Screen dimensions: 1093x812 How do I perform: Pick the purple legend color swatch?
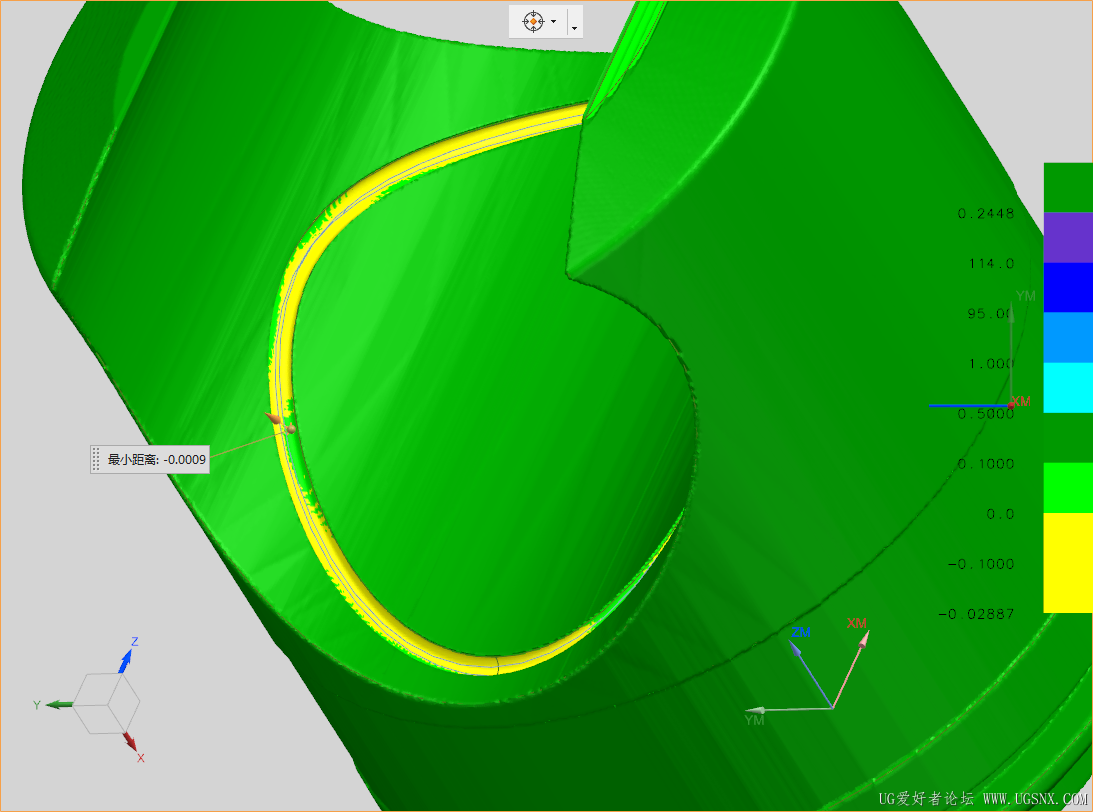[1068, 238]
